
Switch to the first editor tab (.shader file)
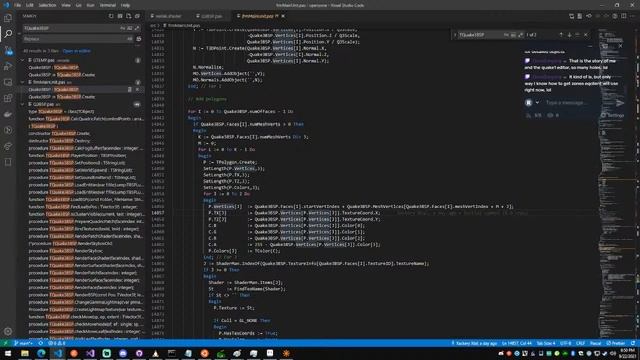[x=168, y=16]
